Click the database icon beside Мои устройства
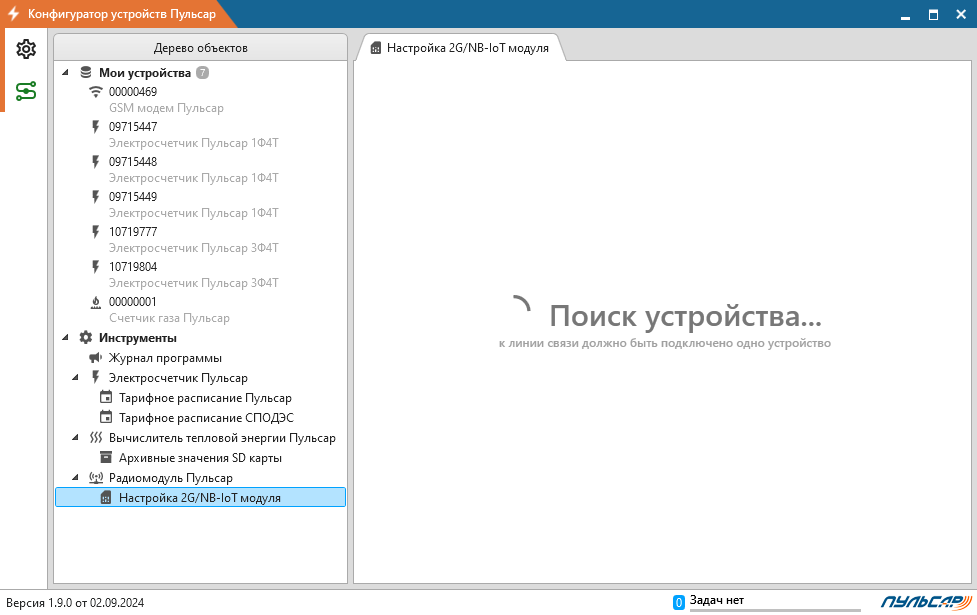This screenshot has height=615, width=977. point(86,73)
